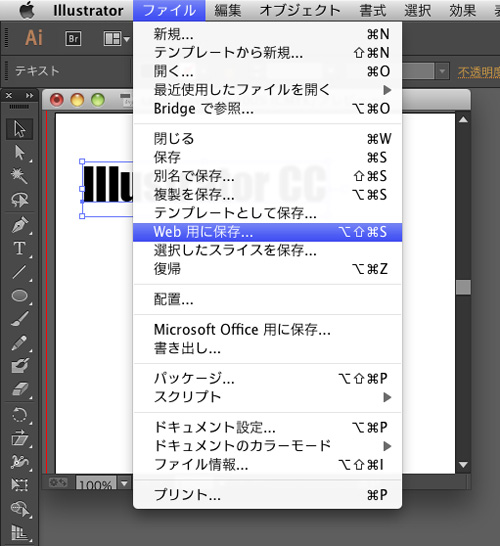Viewport: 500px width, 546px height.
Task: Click the Arrange Documents icon
Action: pos(112,38)
